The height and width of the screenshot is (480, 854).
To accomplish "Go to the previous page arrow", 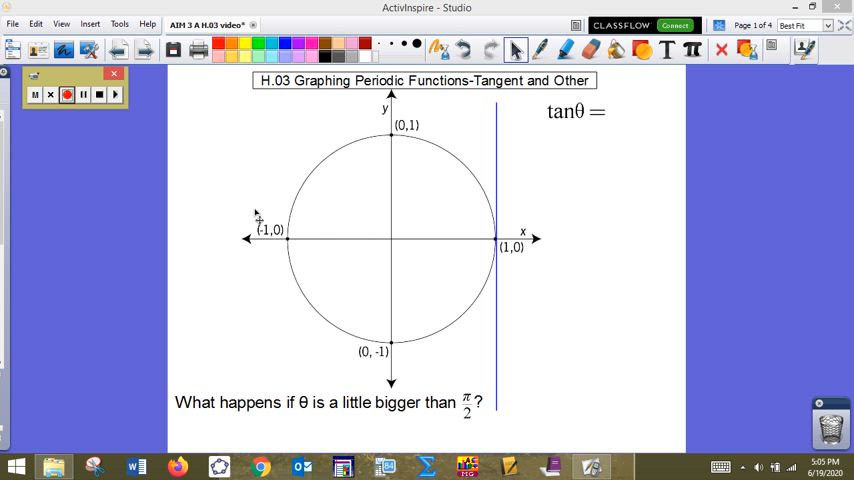I will click(118, 50).
